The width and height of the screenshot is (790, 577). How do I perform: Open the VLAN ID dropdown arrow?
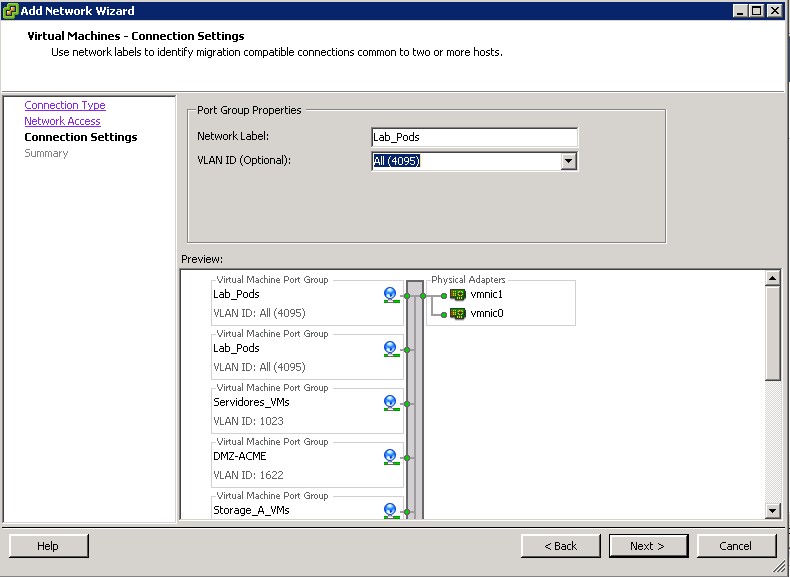click(x=568, y=161)
